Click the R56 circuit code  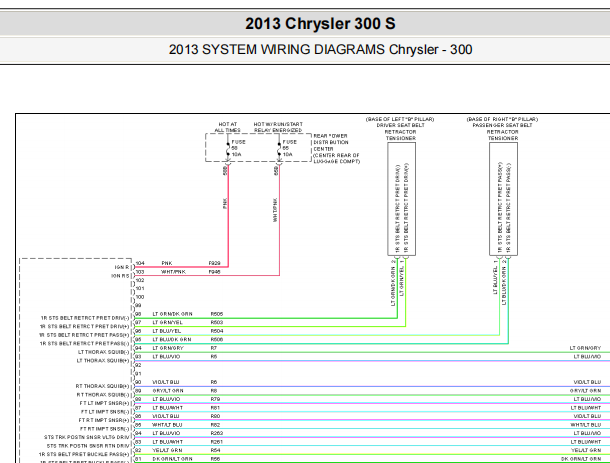pos(216,459)
